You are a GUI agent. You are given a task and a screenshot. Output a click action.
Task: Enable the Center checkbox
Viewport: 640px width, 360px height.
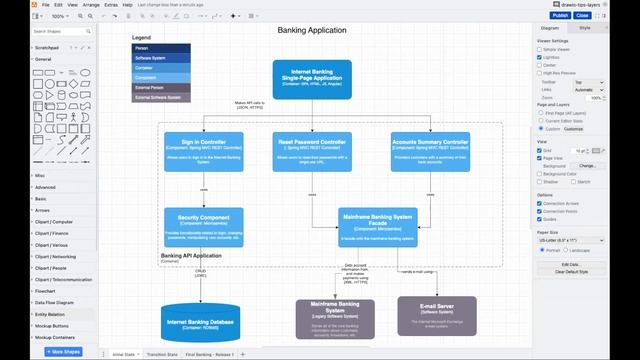point(539,65)
